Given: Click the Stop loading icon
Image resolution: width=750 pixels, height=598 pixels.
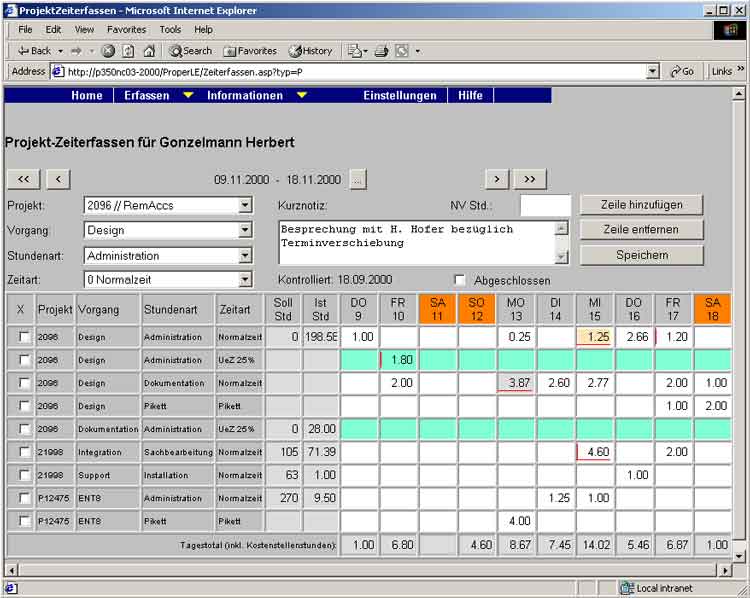Looking at the screenshot, I should (109, 51).
